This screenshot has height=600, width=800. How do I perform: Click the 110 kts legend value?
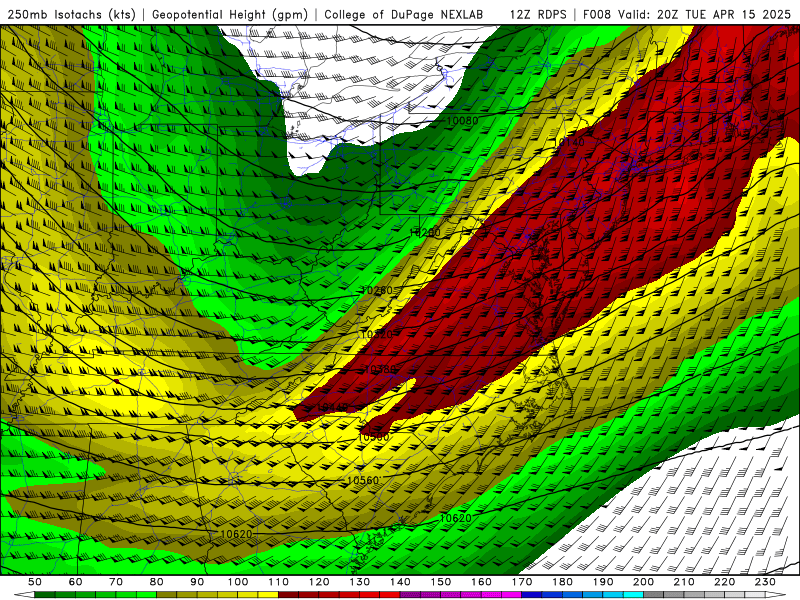pos(279,582)
